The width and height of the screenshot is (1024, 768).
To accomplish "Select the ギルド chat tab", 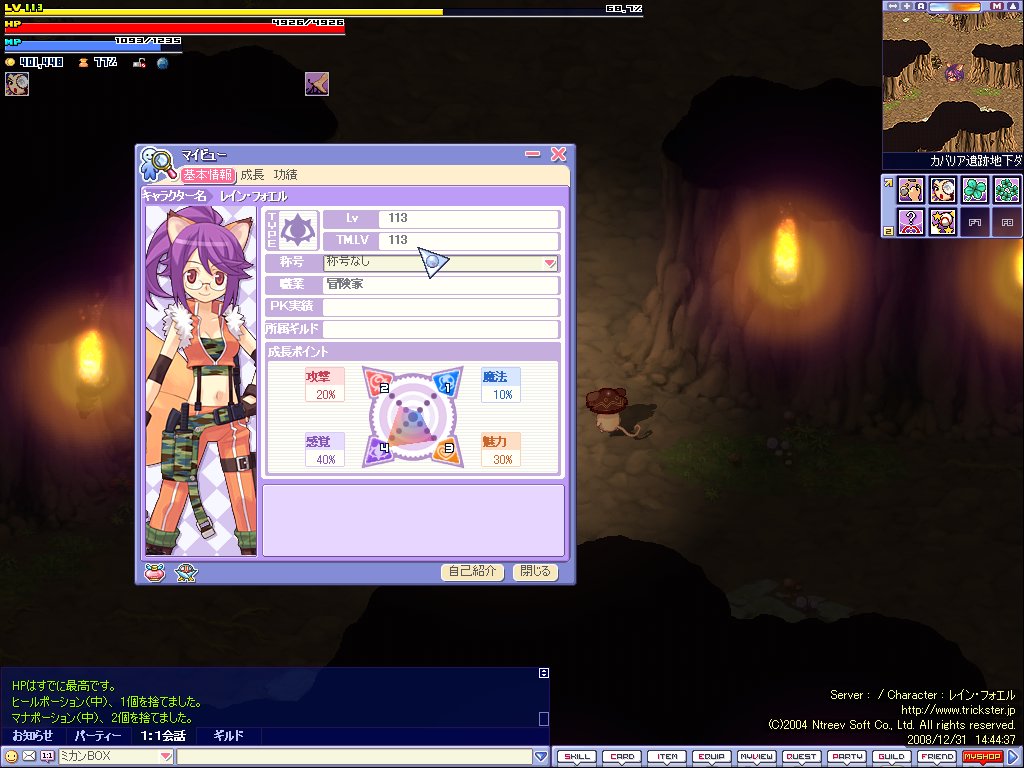I will click(229, 736).
